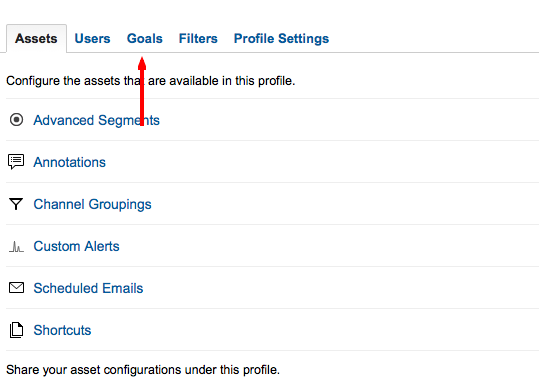Click the Scheduled Emails envelope icon
This screenshot has width=539, height=378.
16,288
